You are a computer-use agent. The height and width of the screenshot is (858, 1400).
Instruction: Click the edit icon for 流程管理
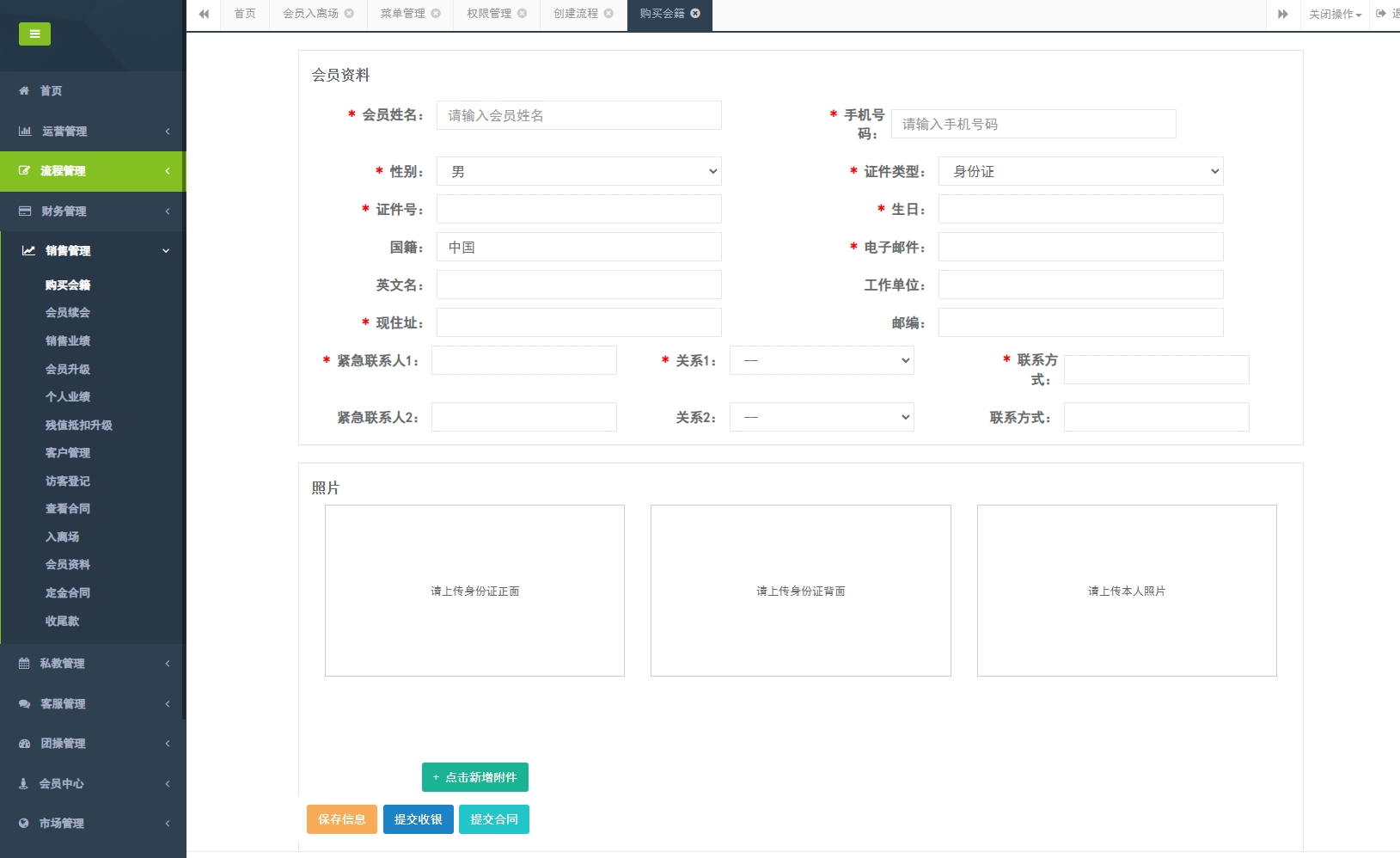24,170
